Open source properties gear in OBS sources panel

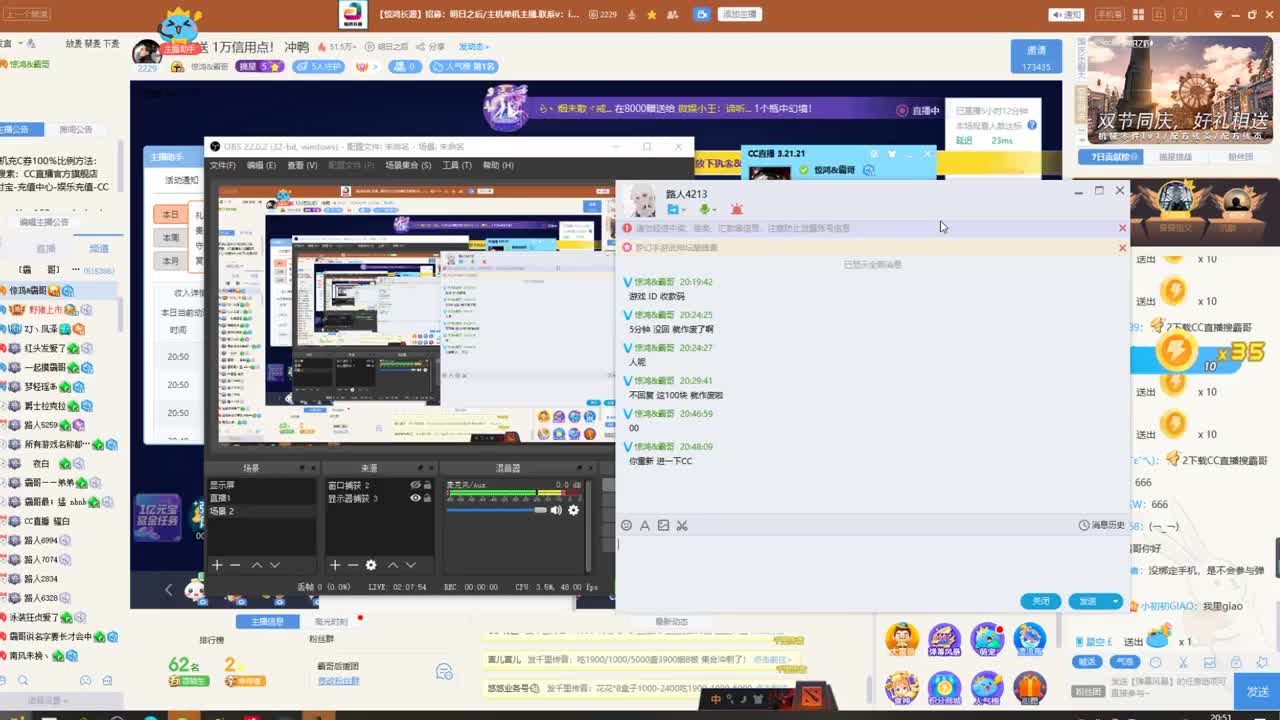[x=371, y=565]
